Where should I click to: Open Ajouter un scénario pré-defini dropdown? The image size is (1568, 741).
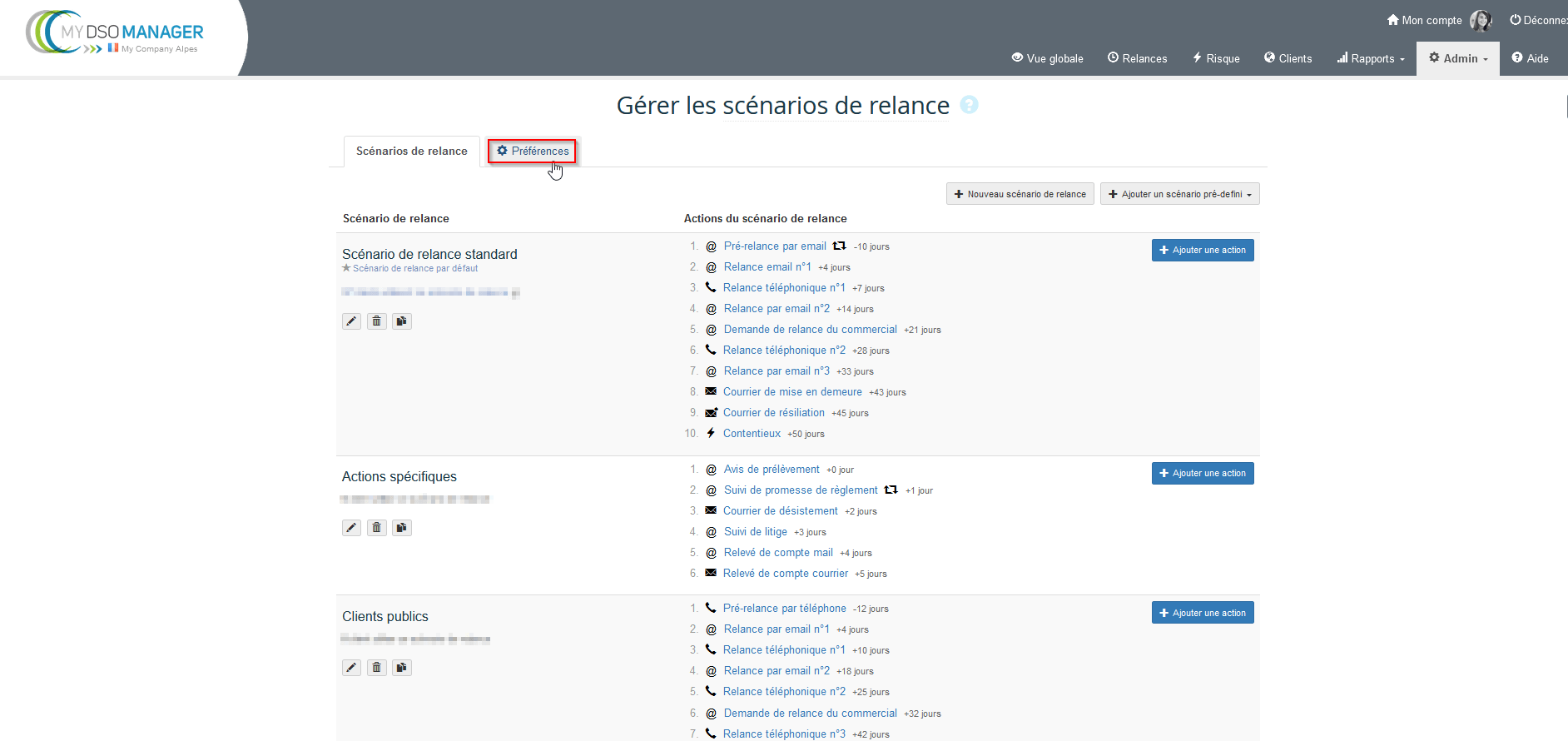pyautogui.click(x=1179, y=194)
